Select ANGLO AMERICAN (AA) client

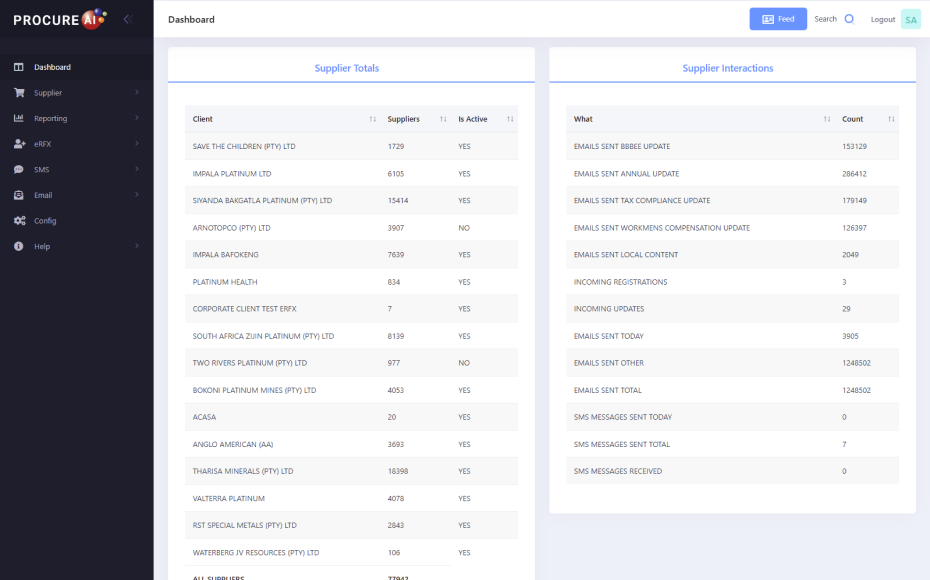(x=232, y=444)
